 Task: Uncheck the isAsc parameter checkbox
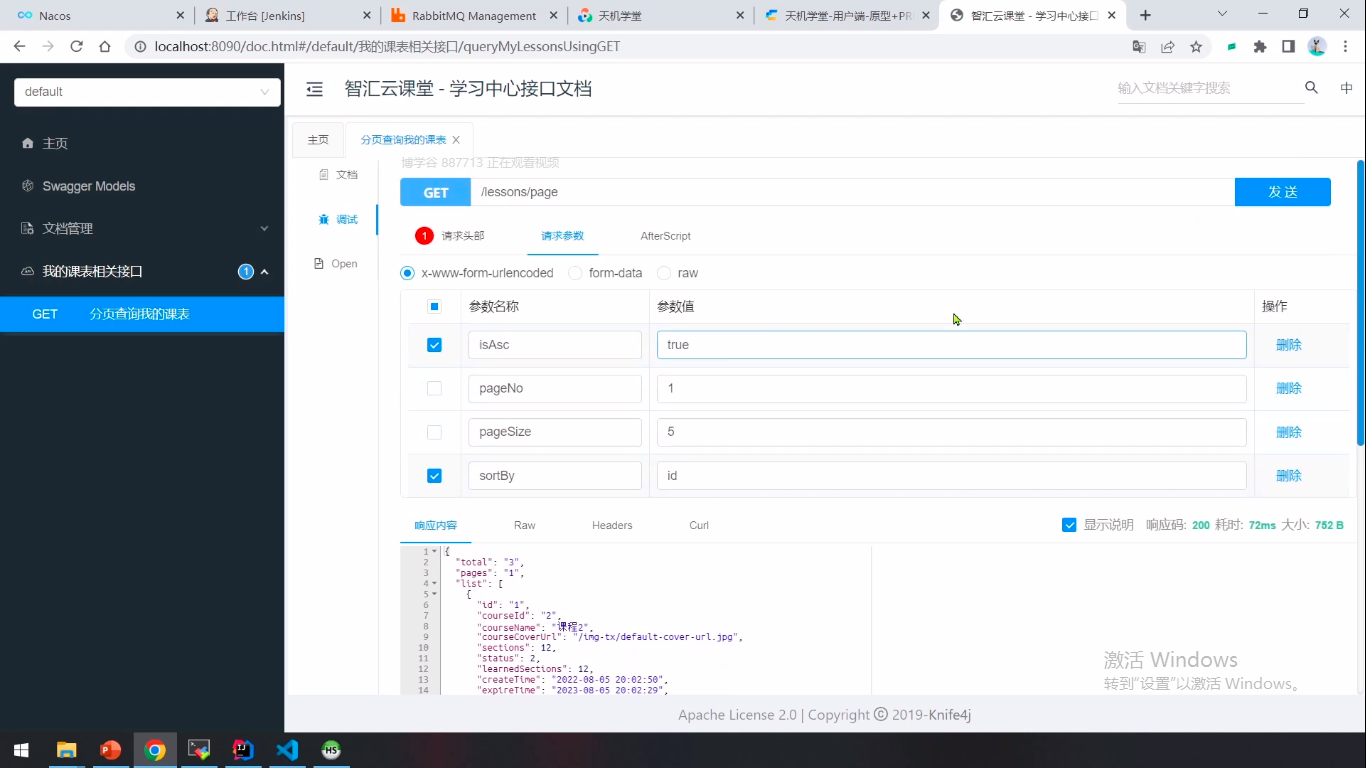[x=434, y=345]
